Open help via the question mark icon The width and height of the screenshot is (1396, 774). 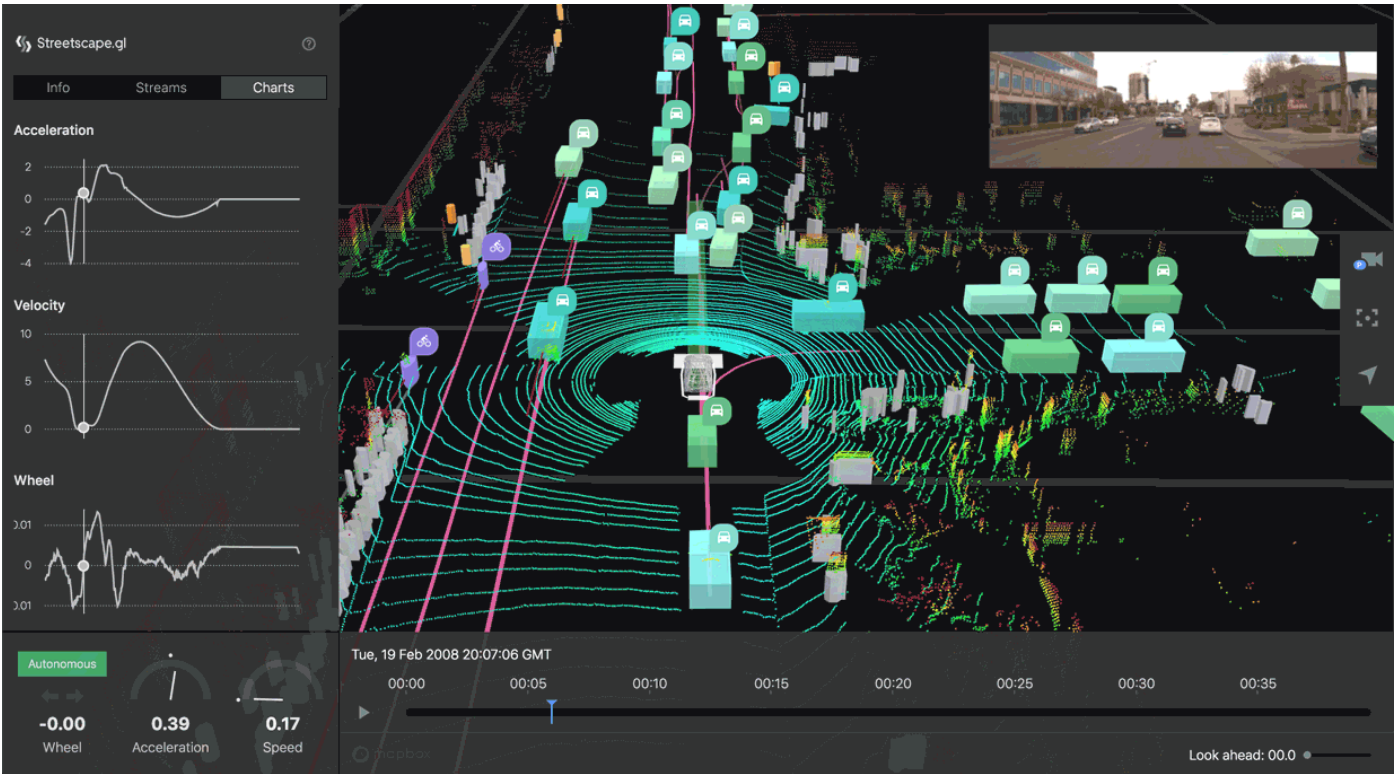click(x=309, y=44)
